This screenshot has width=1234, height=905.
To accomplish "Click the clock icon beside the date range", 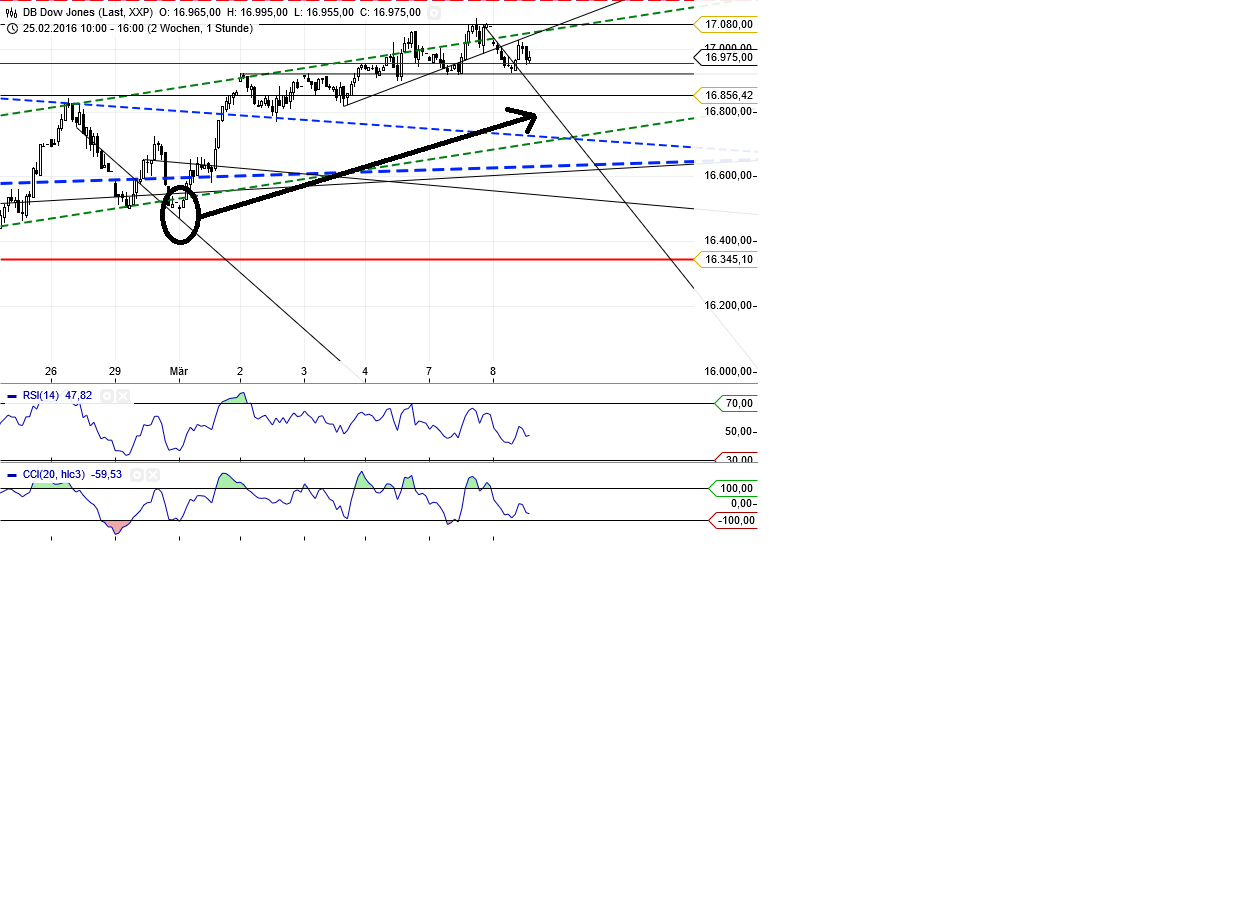I will 12,28.
